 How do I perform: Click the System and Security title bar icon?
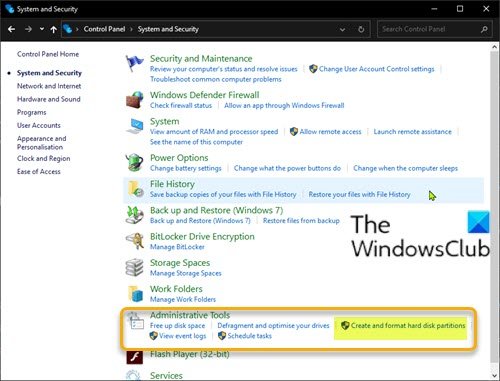click(9, 9)
